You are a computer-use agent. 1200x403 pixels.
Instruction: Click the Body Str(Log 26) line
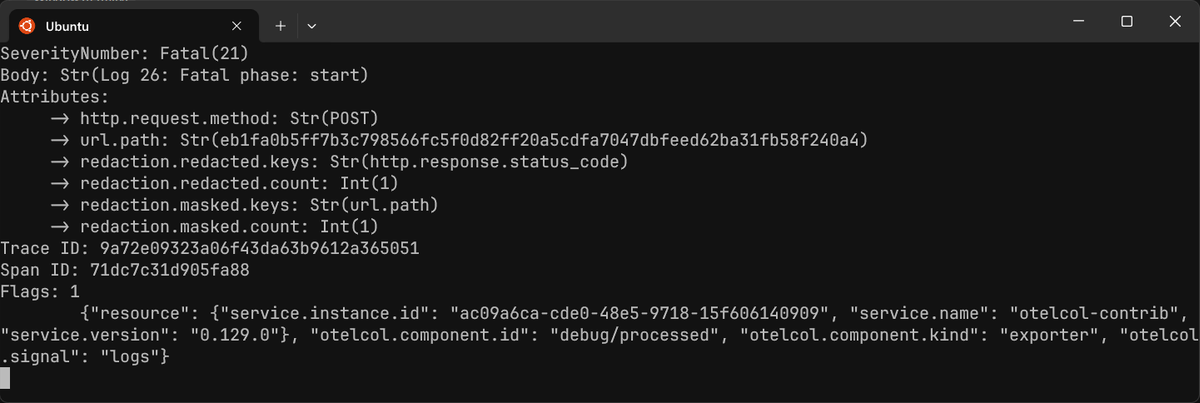click(x=185, y=75)
